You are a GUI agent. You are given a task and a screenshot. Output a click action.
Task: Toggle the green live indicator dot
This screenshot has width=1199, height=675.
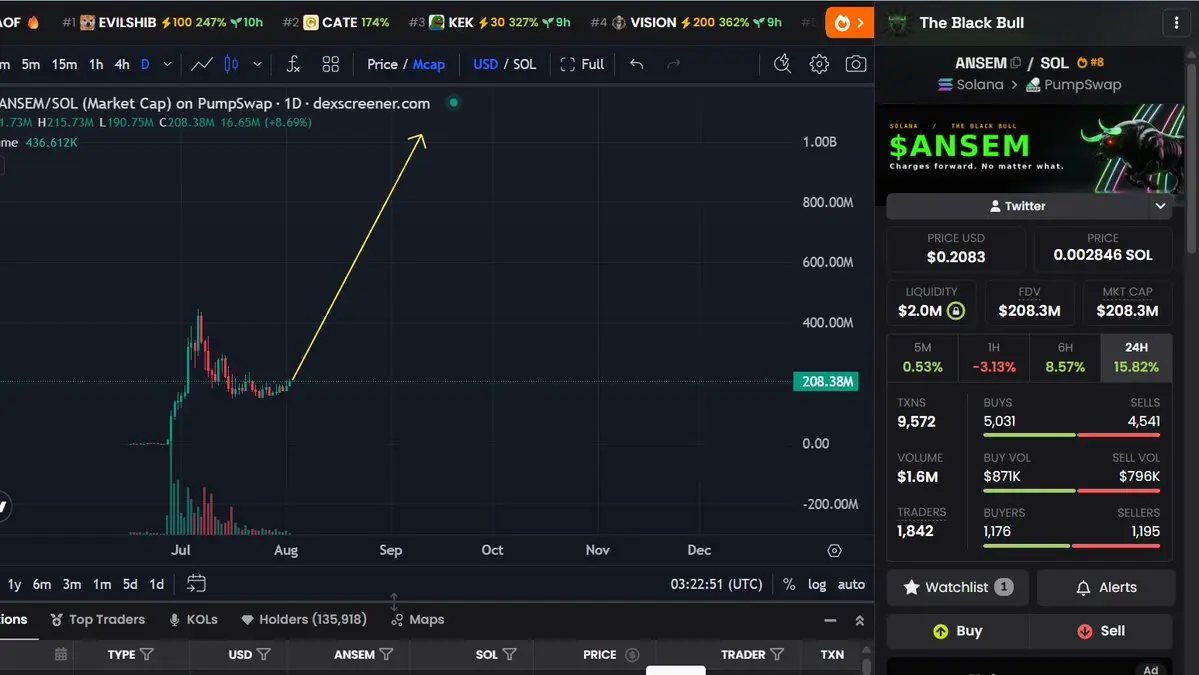(x=453, y=102)
